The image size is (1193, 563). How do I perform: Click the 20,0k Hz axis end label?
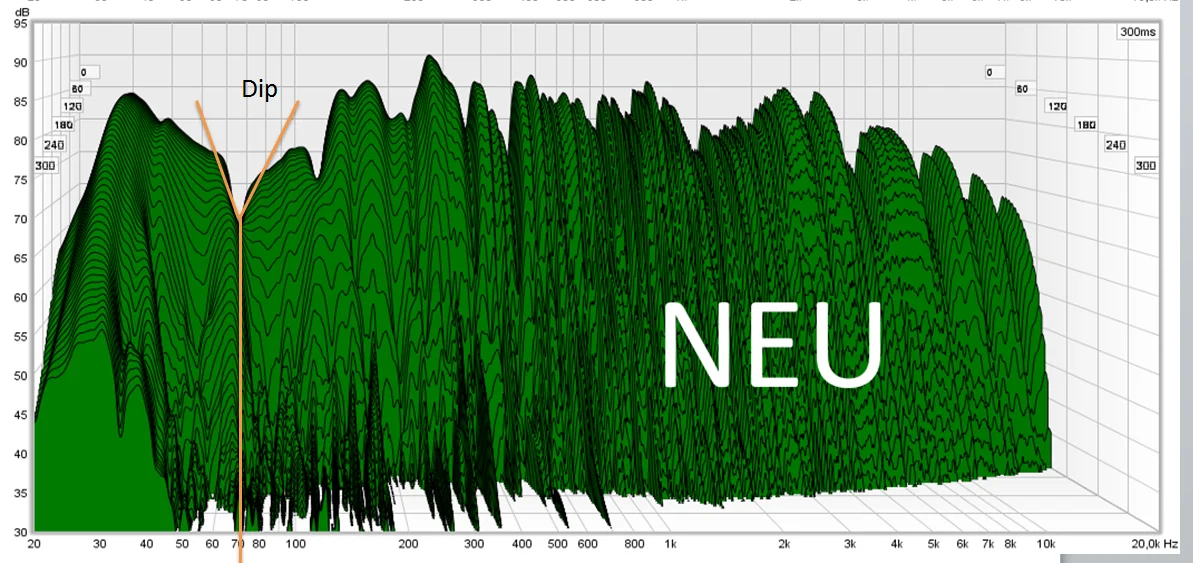[1156, 544]
